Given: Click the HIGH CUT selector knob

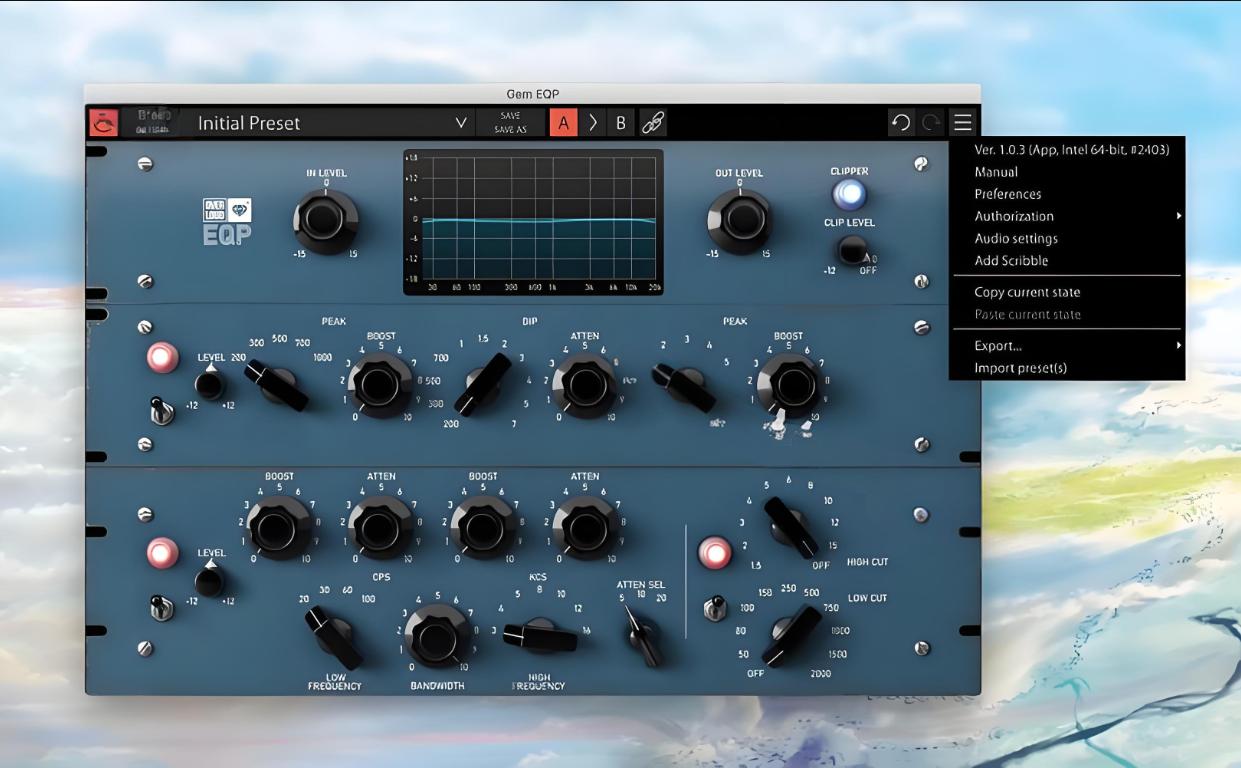Looking at the screenshot, I should click(x=790, y=527).
